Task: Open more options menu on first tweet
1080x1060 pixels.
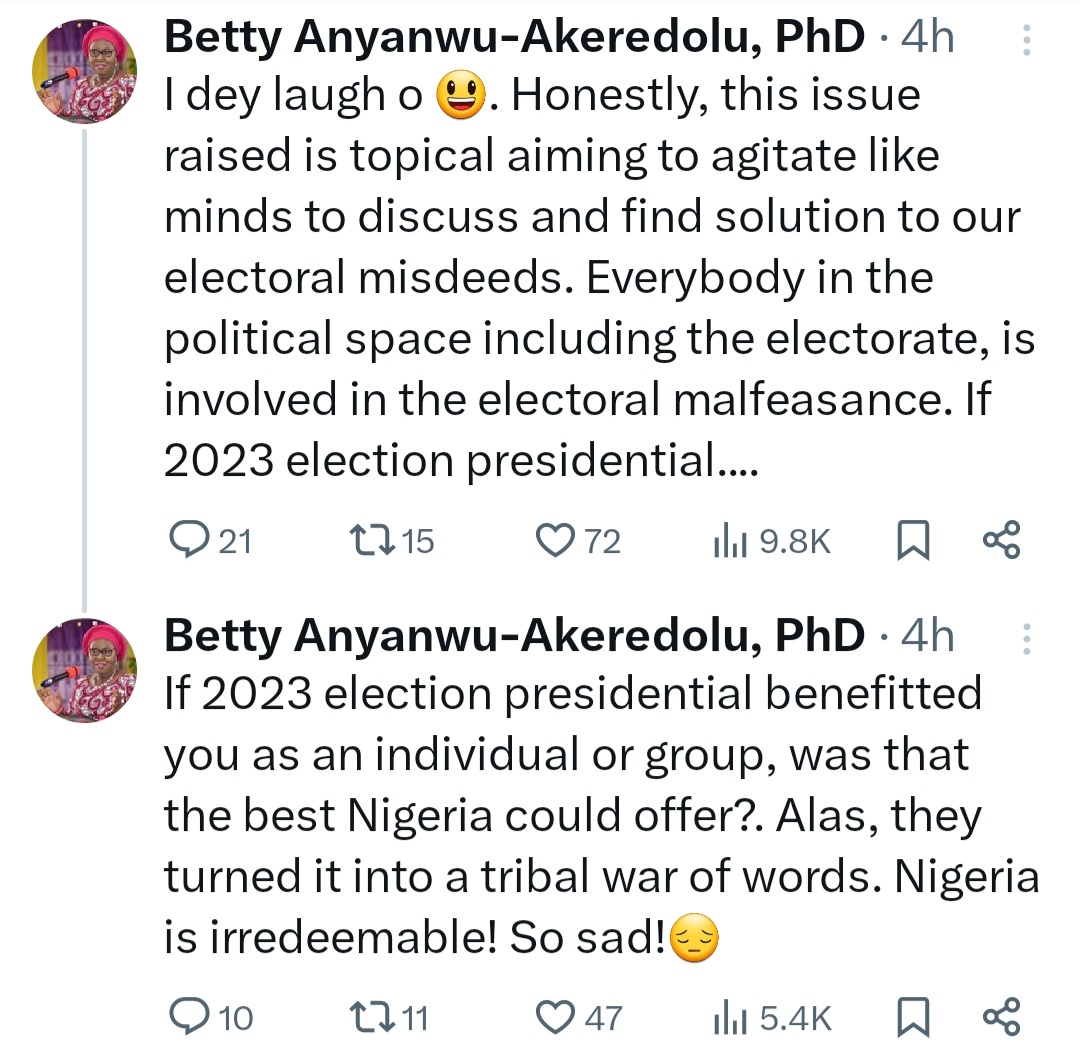Action: tap(1027, 39)
